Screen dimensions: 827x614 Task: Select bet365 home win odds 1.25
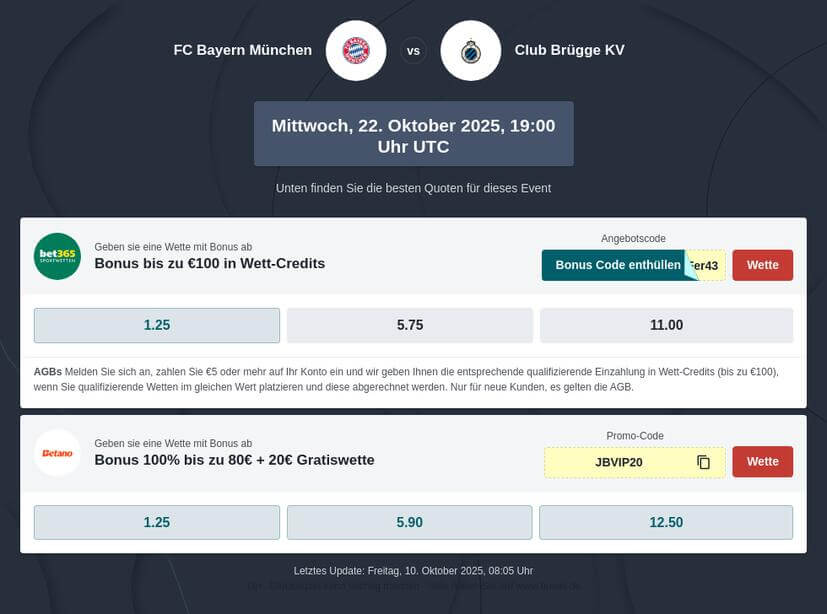[x=157, y=325]
